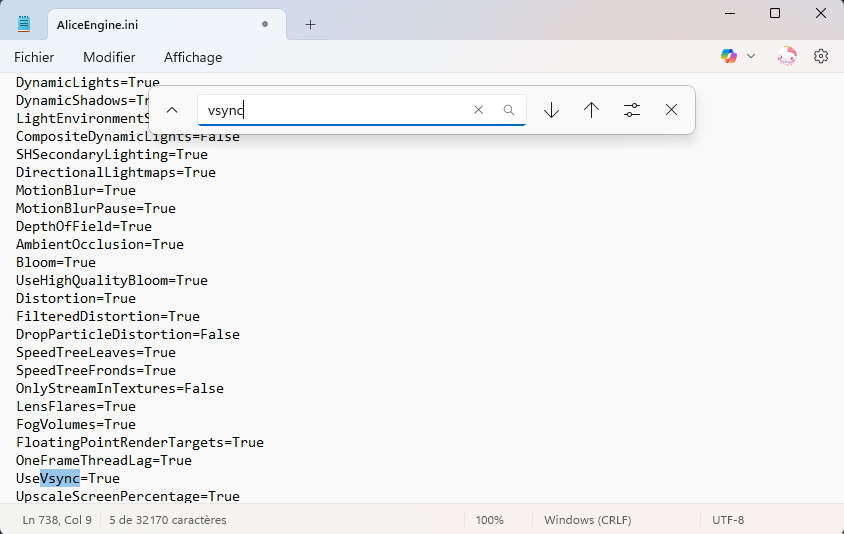The image size is (844, 534).
Task: Find previous match with up arrow
Action: coord(592,110)
